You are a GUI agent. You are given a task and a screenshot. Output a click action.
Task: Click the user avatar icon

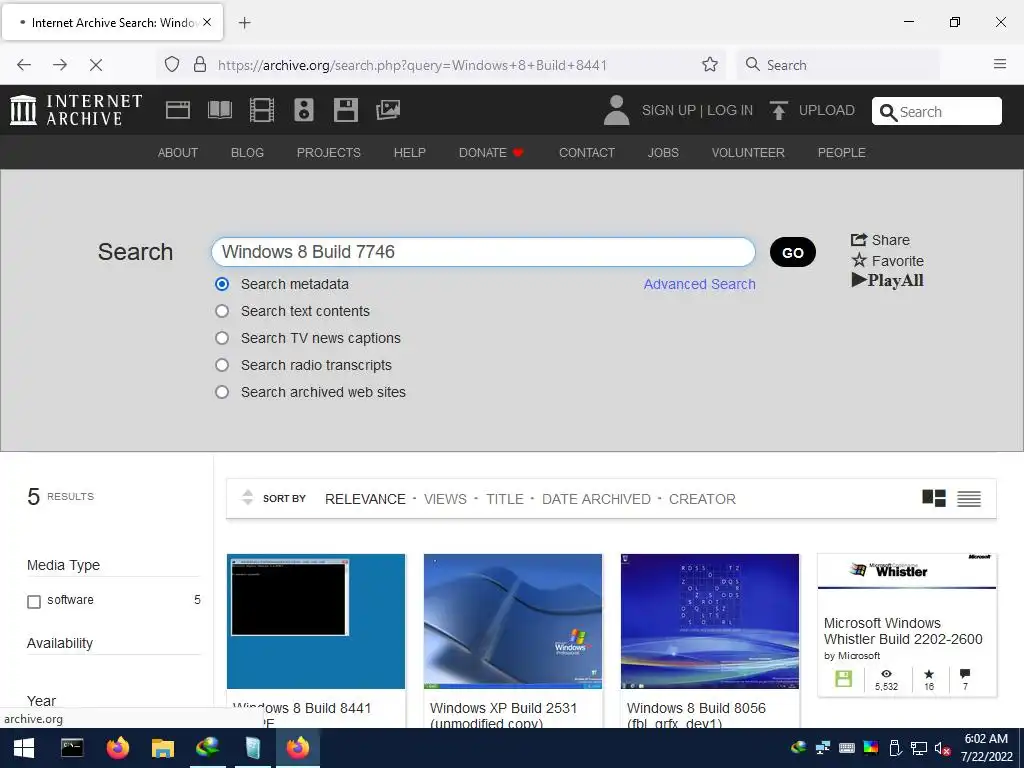tap(616, 110)
